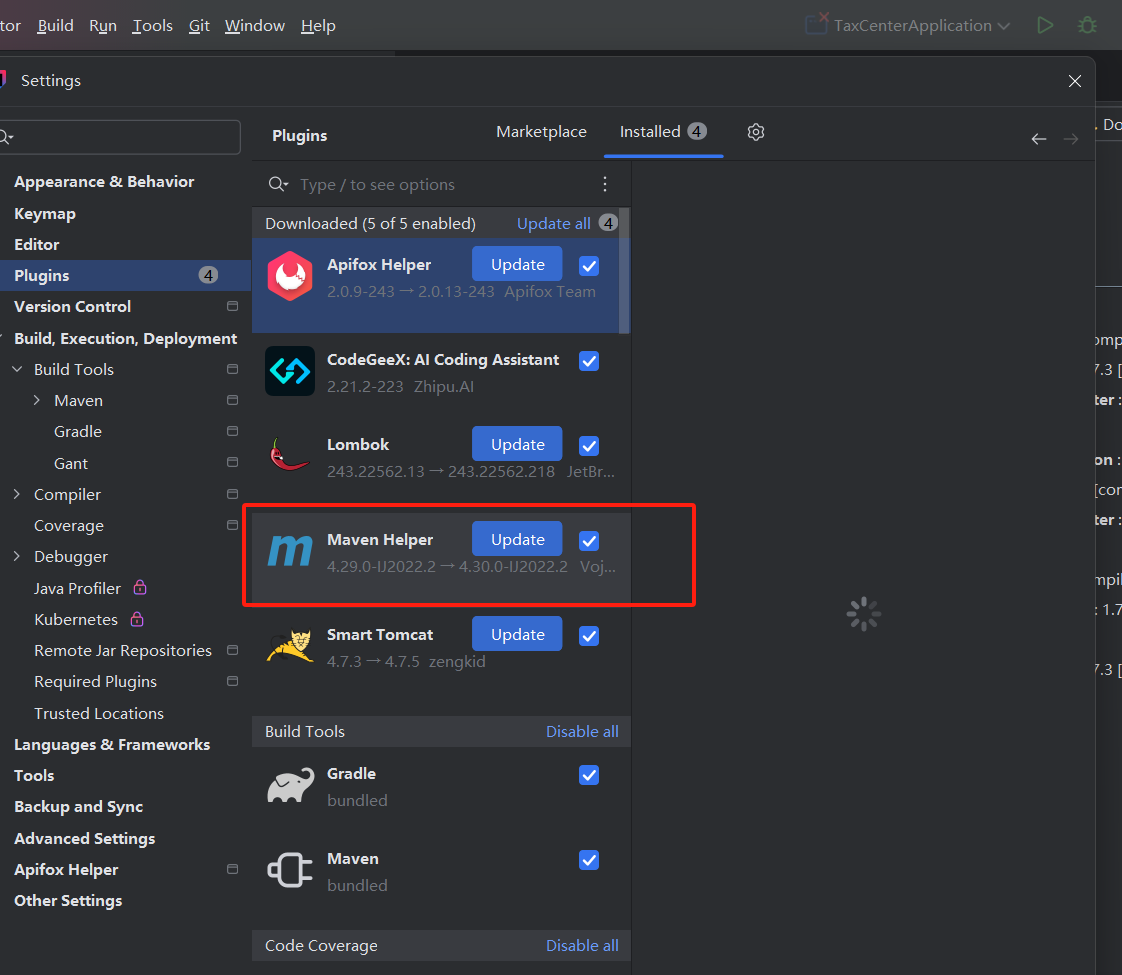Close the Settings dialog
This screenshot has width=1122, height=975.
point(1075,81)
